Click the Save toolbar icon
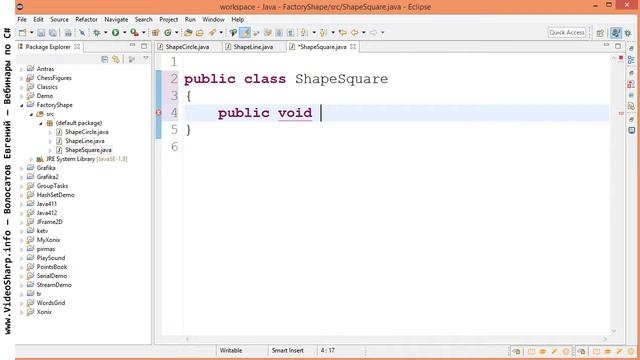 (41, 33)
